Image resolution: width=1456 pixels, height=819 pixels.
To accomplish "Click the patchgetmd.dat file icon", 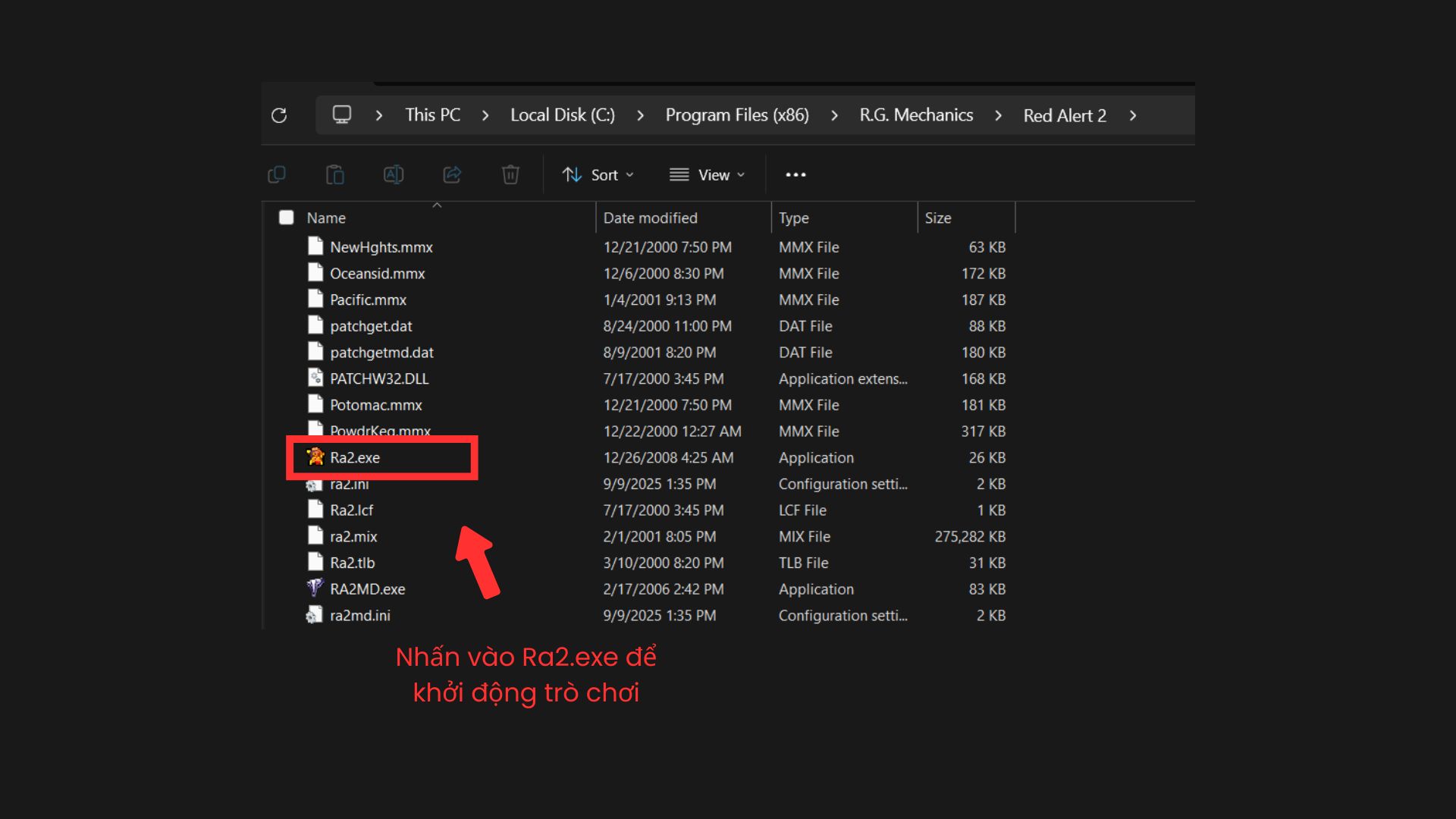I will click(x=315, y=351).
